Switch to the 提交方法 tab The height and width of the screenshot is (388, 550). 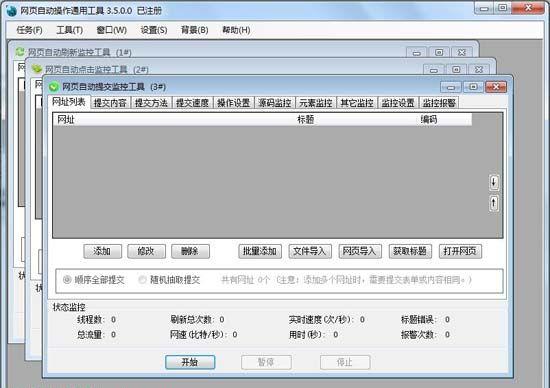[151, 103]
